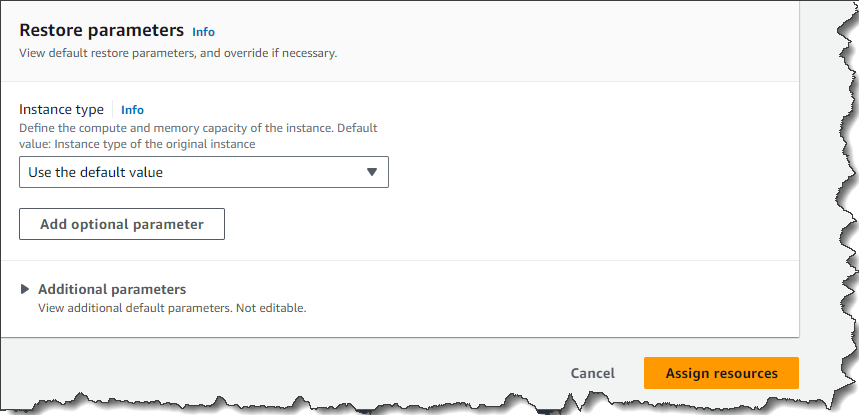The width and height of the screenshot is (859, 415).
Task: Select the Restore parameters heading
Action: point(101,30)
